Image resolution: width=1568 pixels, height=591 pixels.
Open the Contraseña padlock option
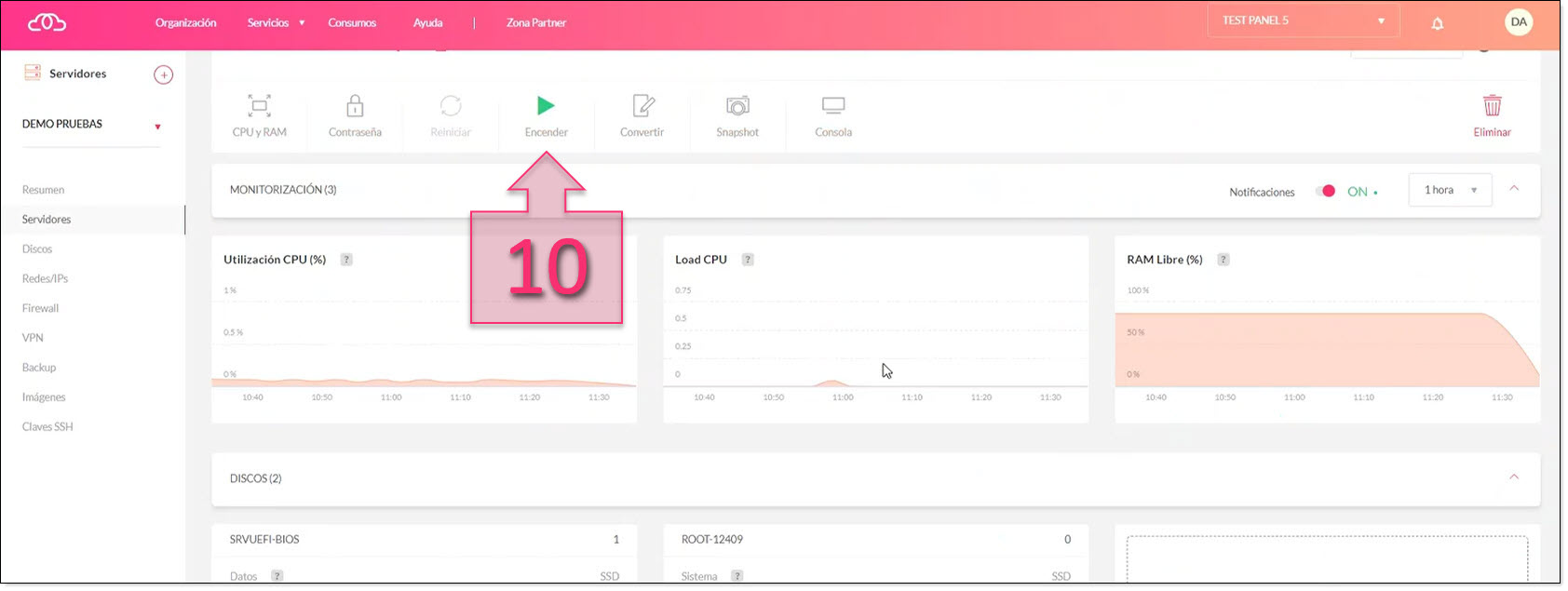355,106
